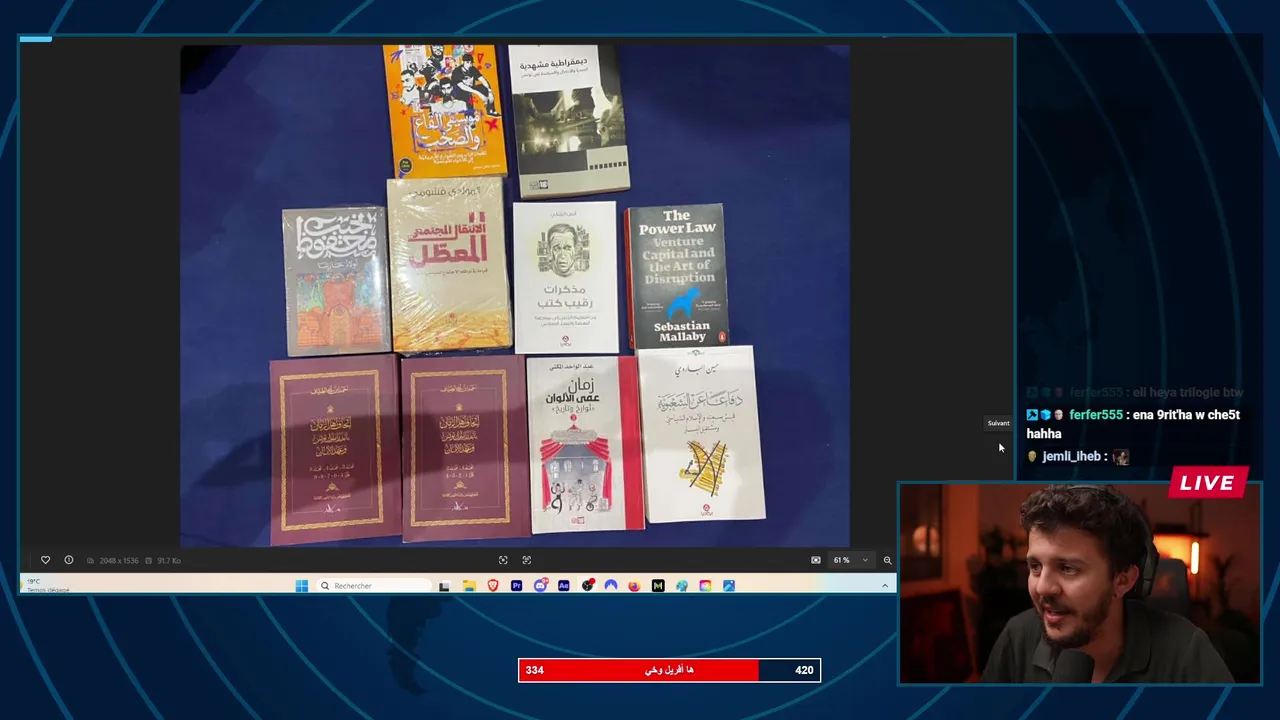
Task: Open Task View in the taskbar
Action: pyautogui.click(x=444, y=586)
